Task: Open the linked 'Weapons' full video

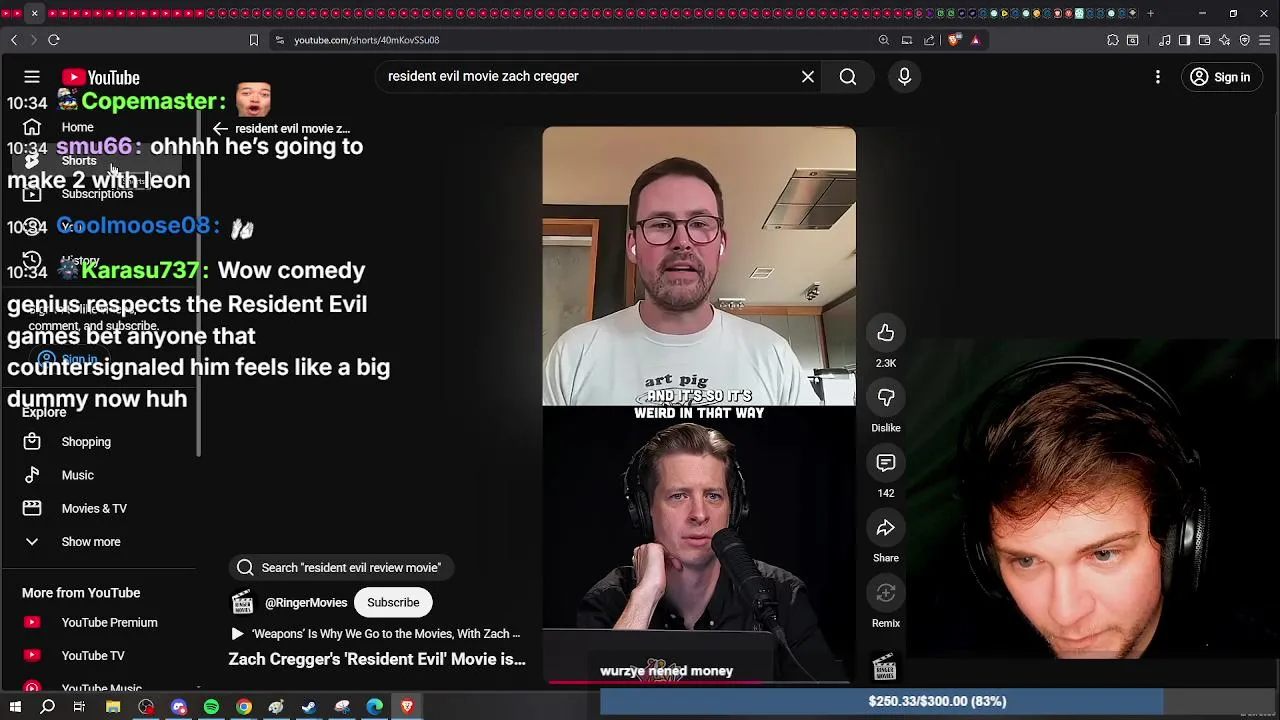Action: [x=376, y=634]
